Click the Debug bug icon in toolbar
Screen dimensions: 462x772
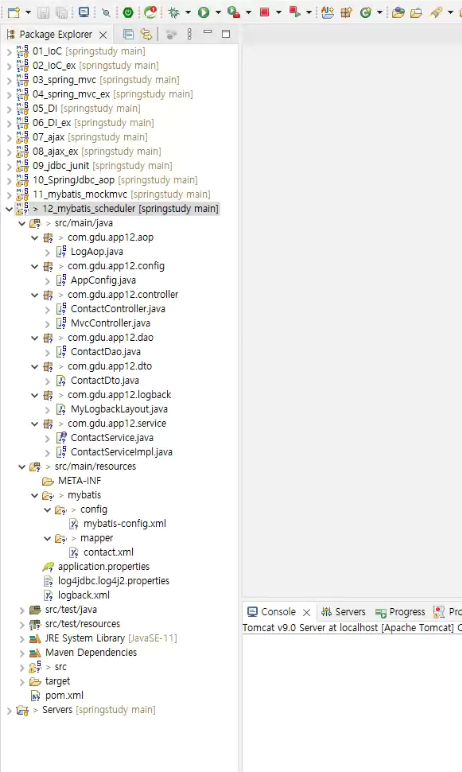tap(173, 12)
